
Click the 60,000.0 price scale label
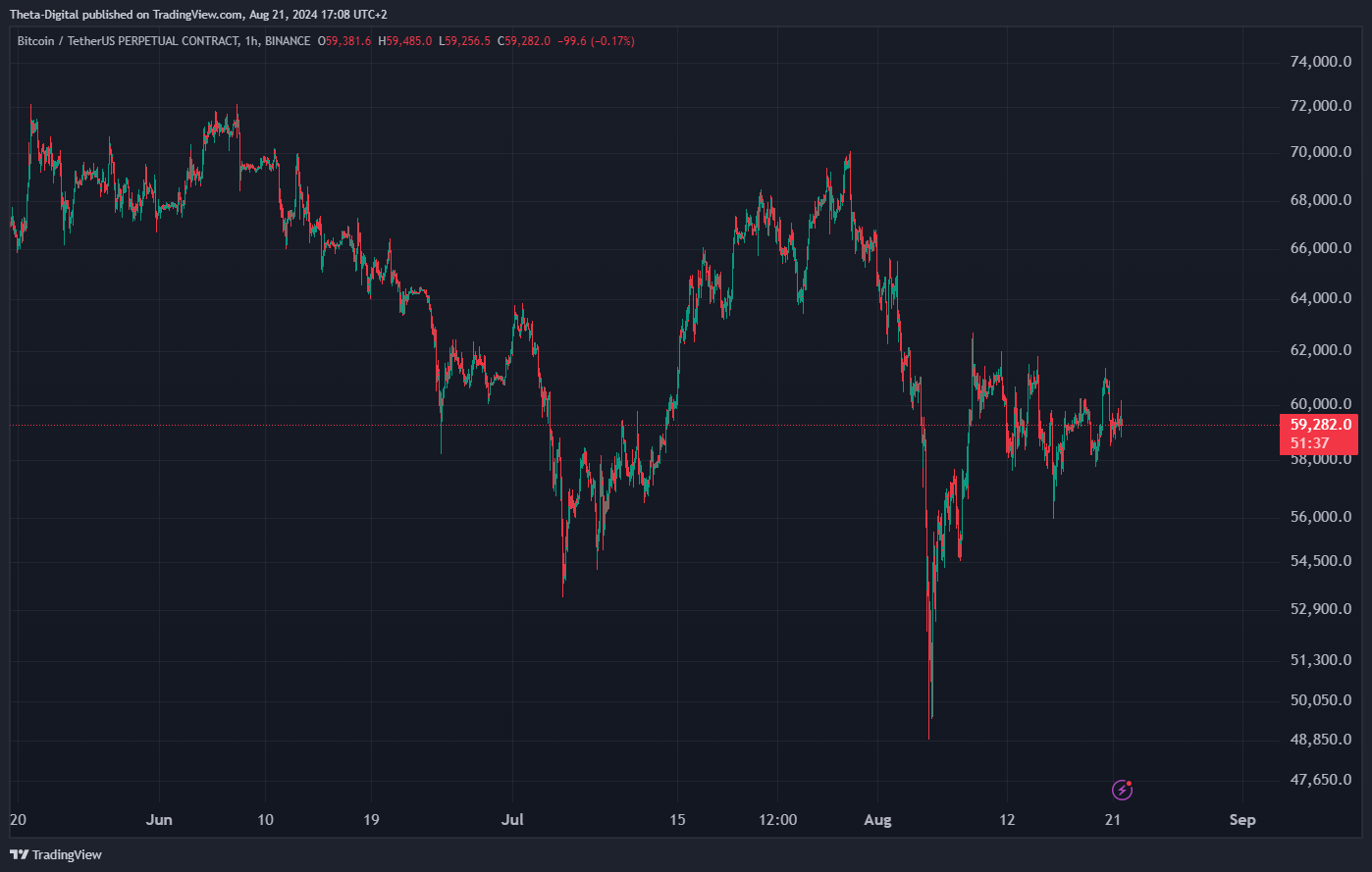point(1320,403)
